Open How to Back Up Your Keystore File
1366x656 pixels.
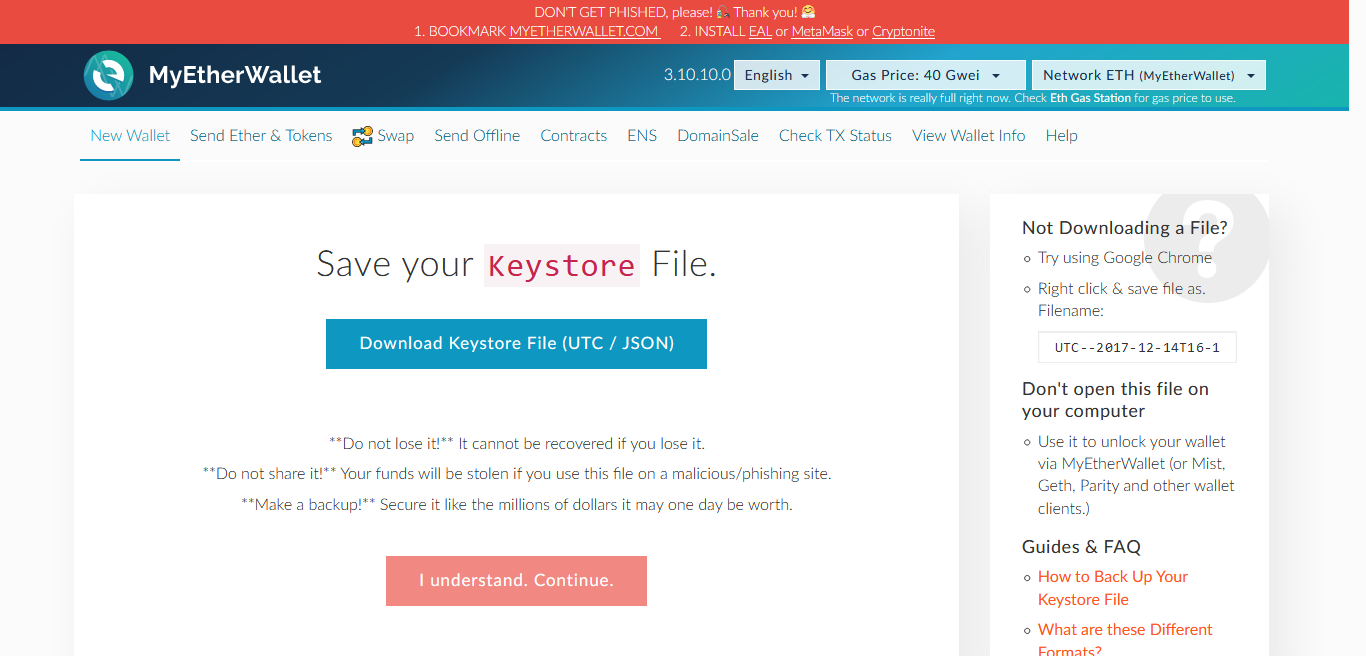tap(1113, 588)
